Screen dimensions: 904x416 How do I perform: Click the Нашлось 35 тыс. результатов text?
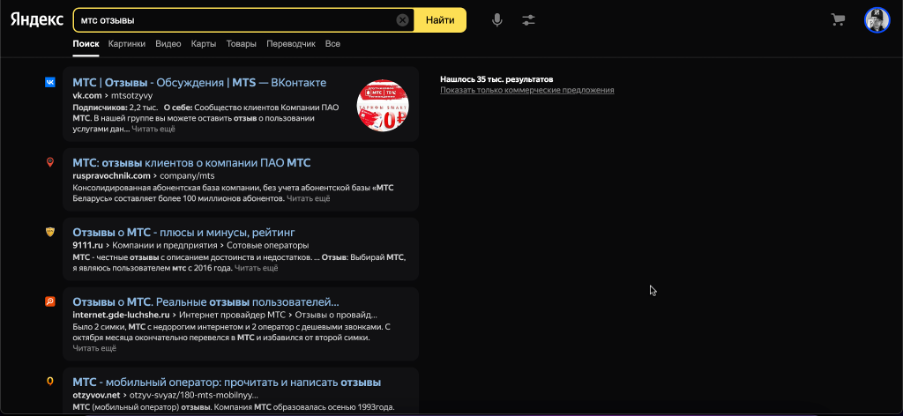point(496,80)
